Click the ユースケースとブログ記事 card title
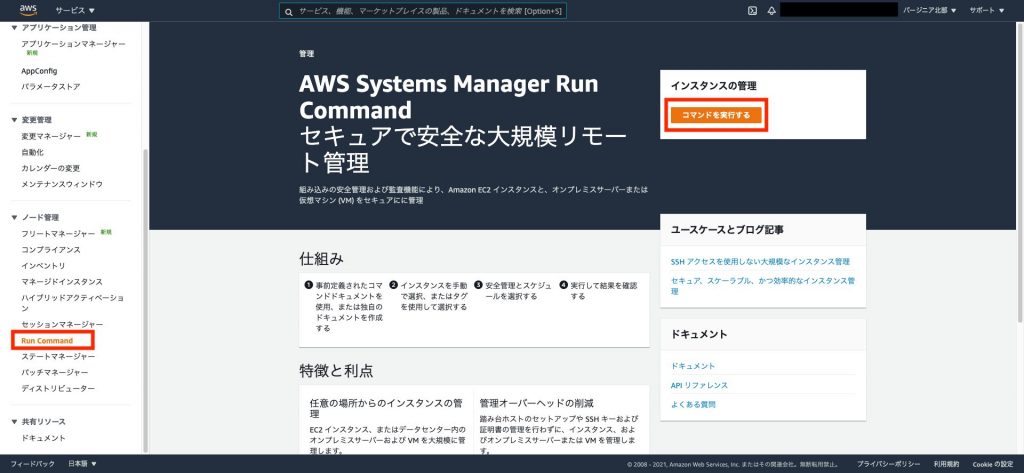Viewport: 1024px width, 473px height. pyautogui.click(x=728, y=230)
